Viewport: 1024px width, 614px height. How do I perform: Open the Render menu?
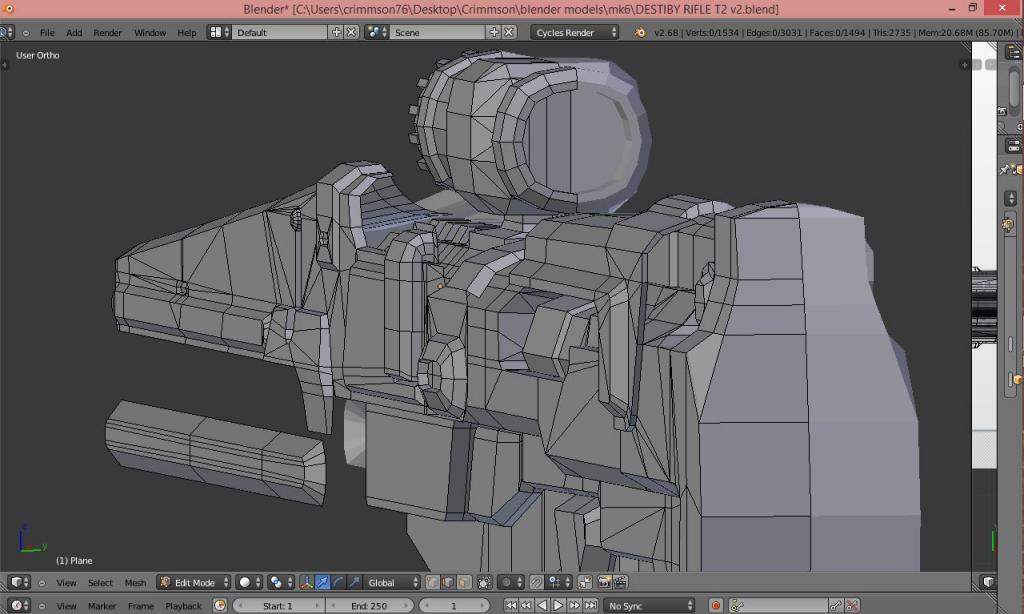coord(107,32)
